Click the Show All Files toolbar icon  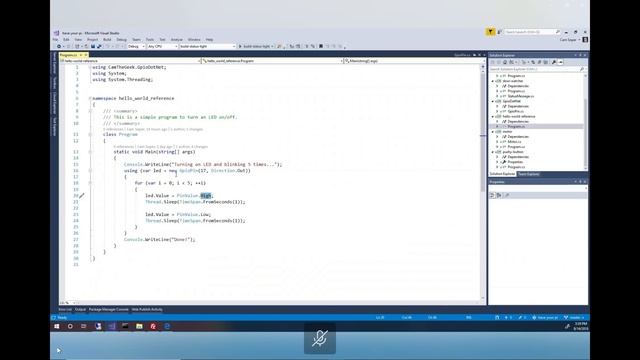(545, 62)
